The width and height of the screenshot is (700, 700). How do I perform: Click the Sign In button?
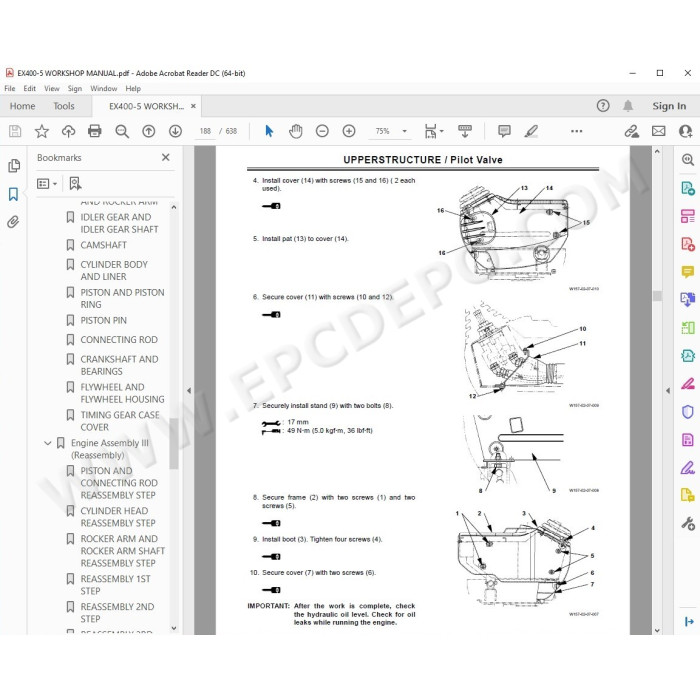tap(669, 106)
